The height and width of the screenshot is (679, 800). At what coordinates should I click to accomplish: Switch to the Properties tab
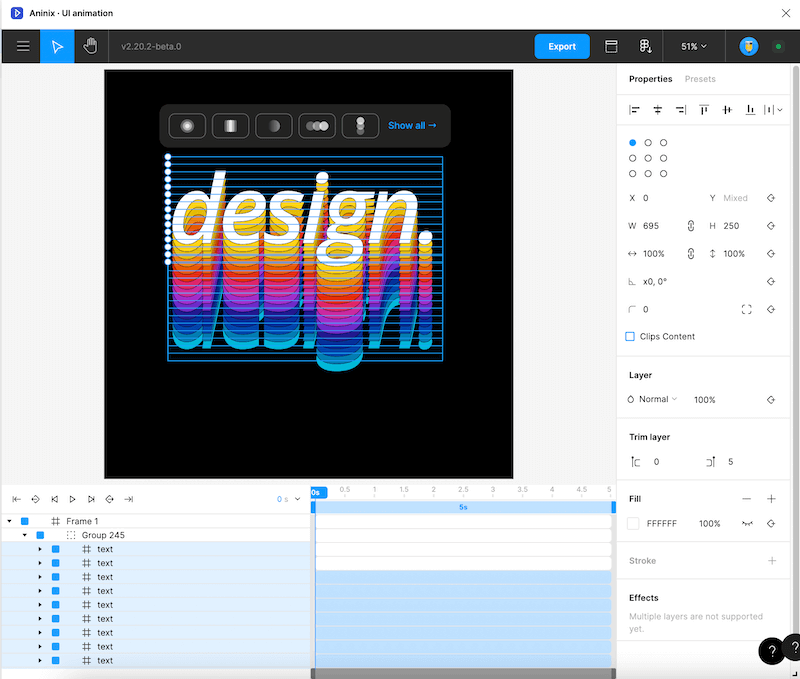click(x=651, y=79)
